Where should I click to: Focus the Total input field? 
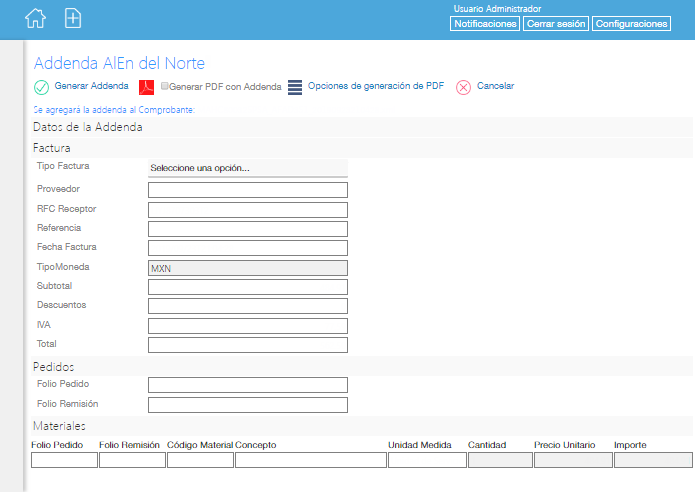point(248,345)
